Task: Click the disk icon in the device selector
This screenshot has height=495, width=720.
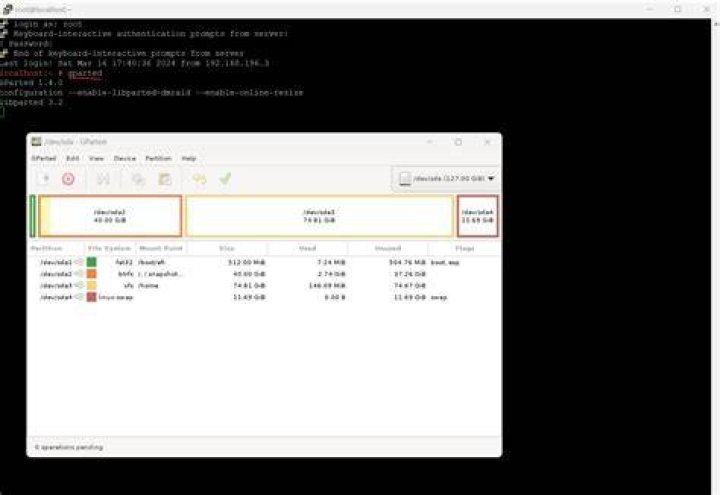Action: 405,179
